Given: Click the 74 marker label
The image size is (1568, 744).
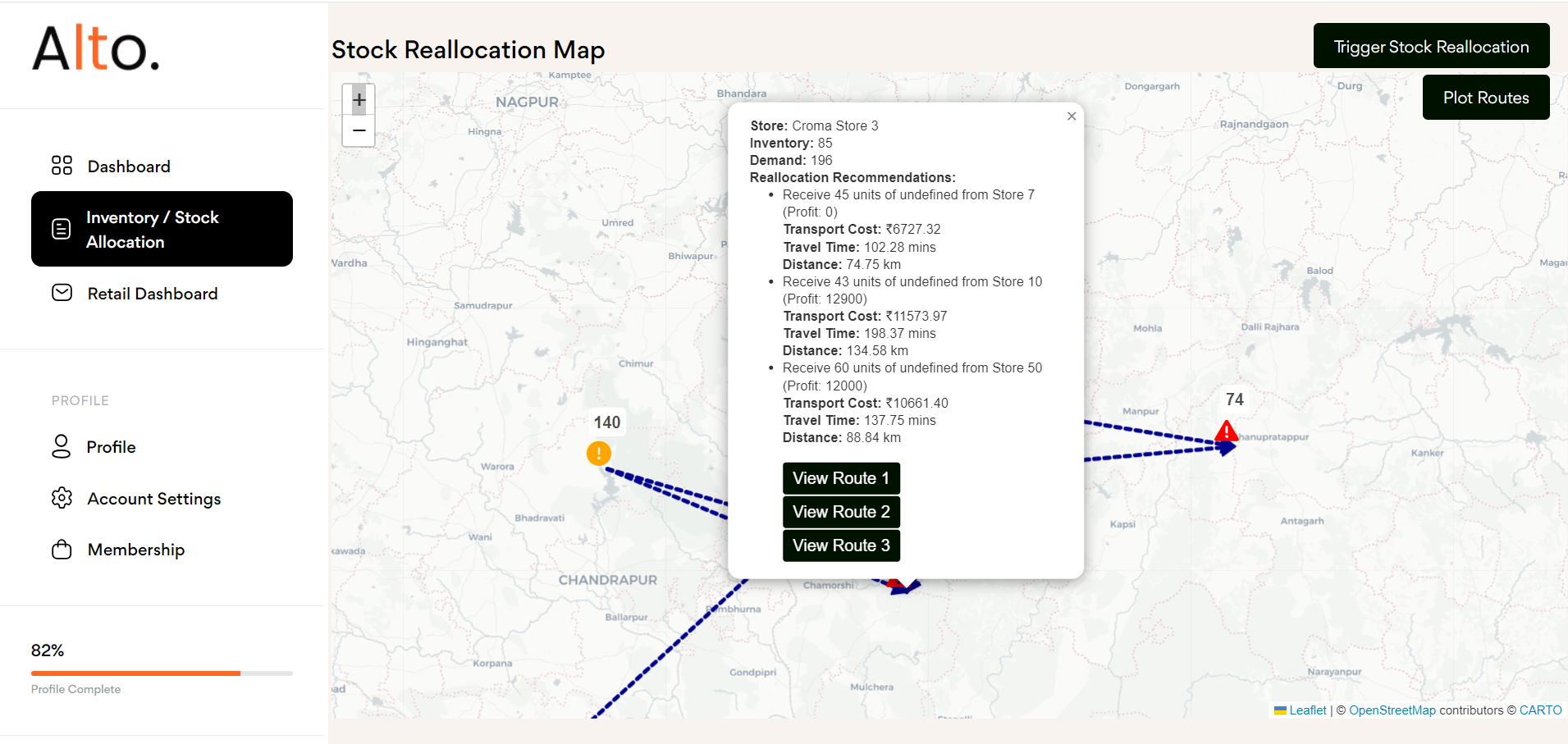Looking at the screenshot, I should [1235, 399].
